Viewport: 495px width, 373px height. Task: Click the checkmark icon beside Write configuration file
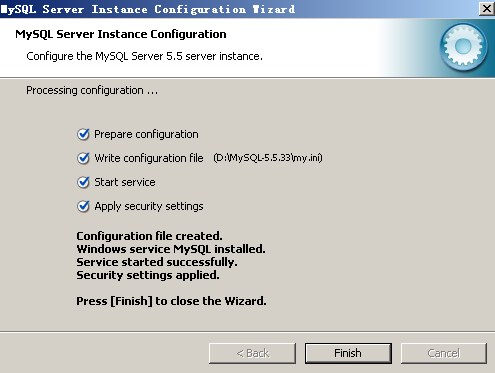83,158
